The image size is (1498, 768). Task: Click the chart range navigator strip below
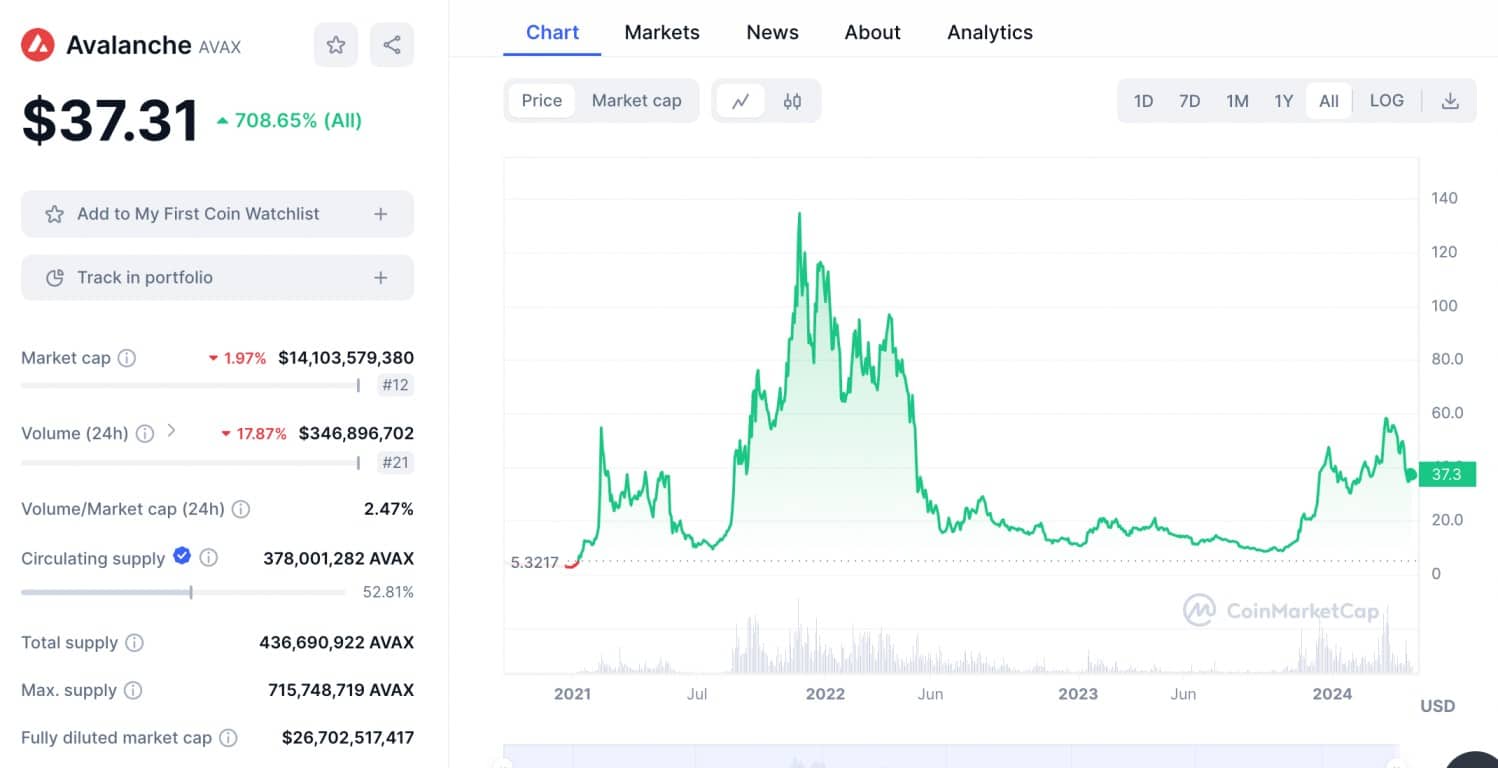tap(950, 756)
